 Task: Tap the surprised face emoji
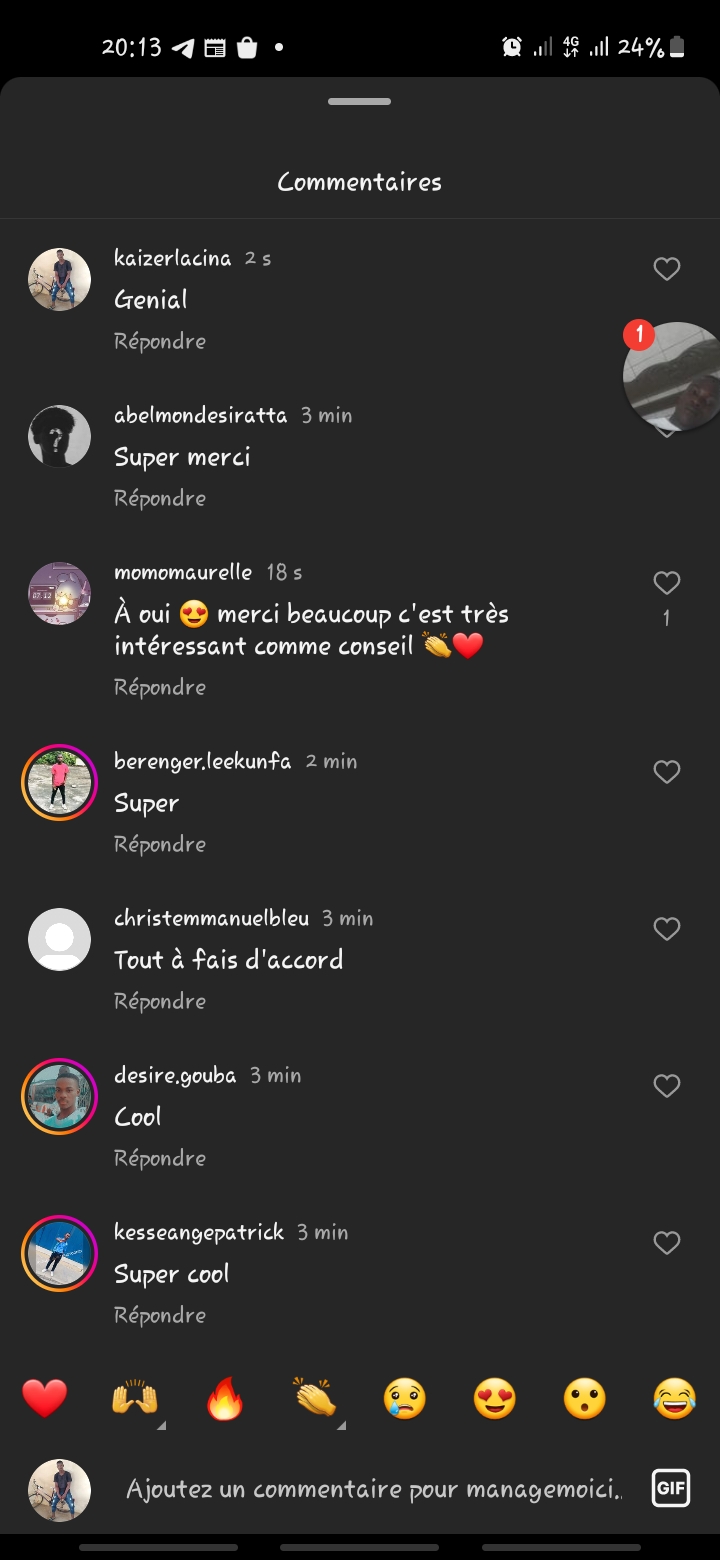pyautogui.click(x=585, y=1398)
